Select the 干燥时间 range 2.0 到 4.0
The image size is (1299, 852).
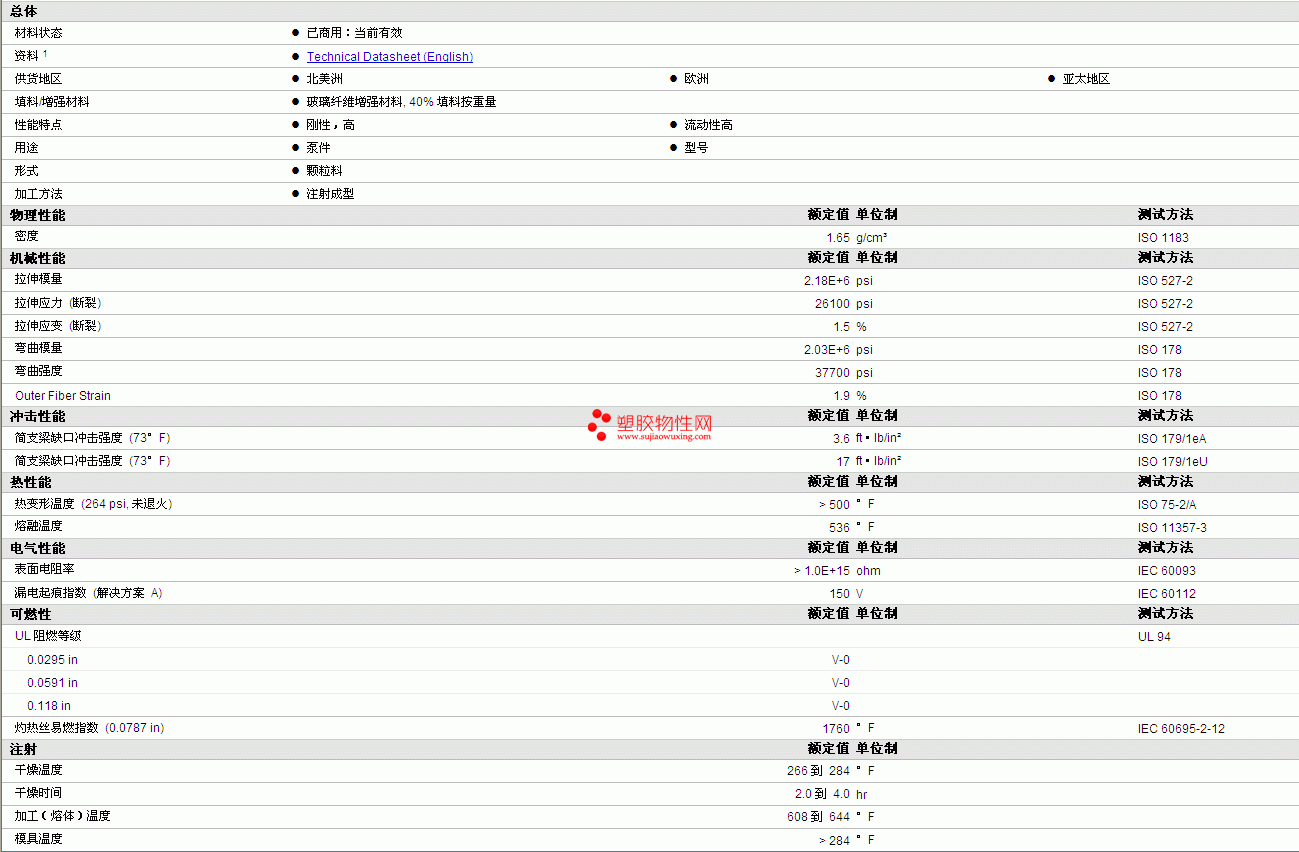(x=823, y=794)
